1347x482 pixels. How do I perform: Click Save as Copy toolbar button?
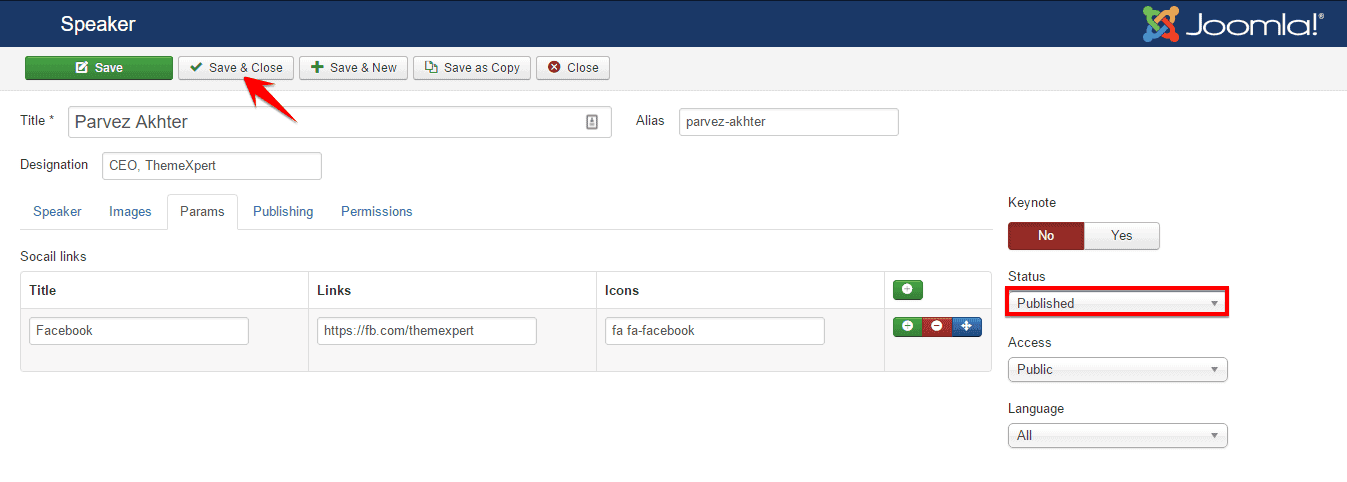(472, 68)
